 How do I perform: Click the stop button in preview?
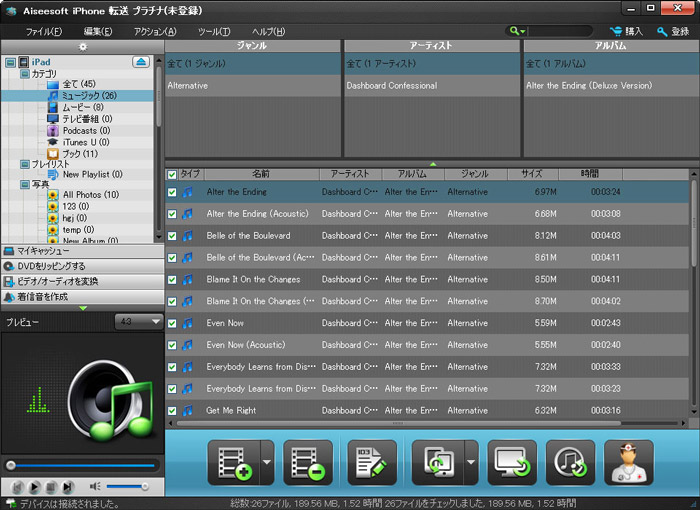[x=51, y=487]
